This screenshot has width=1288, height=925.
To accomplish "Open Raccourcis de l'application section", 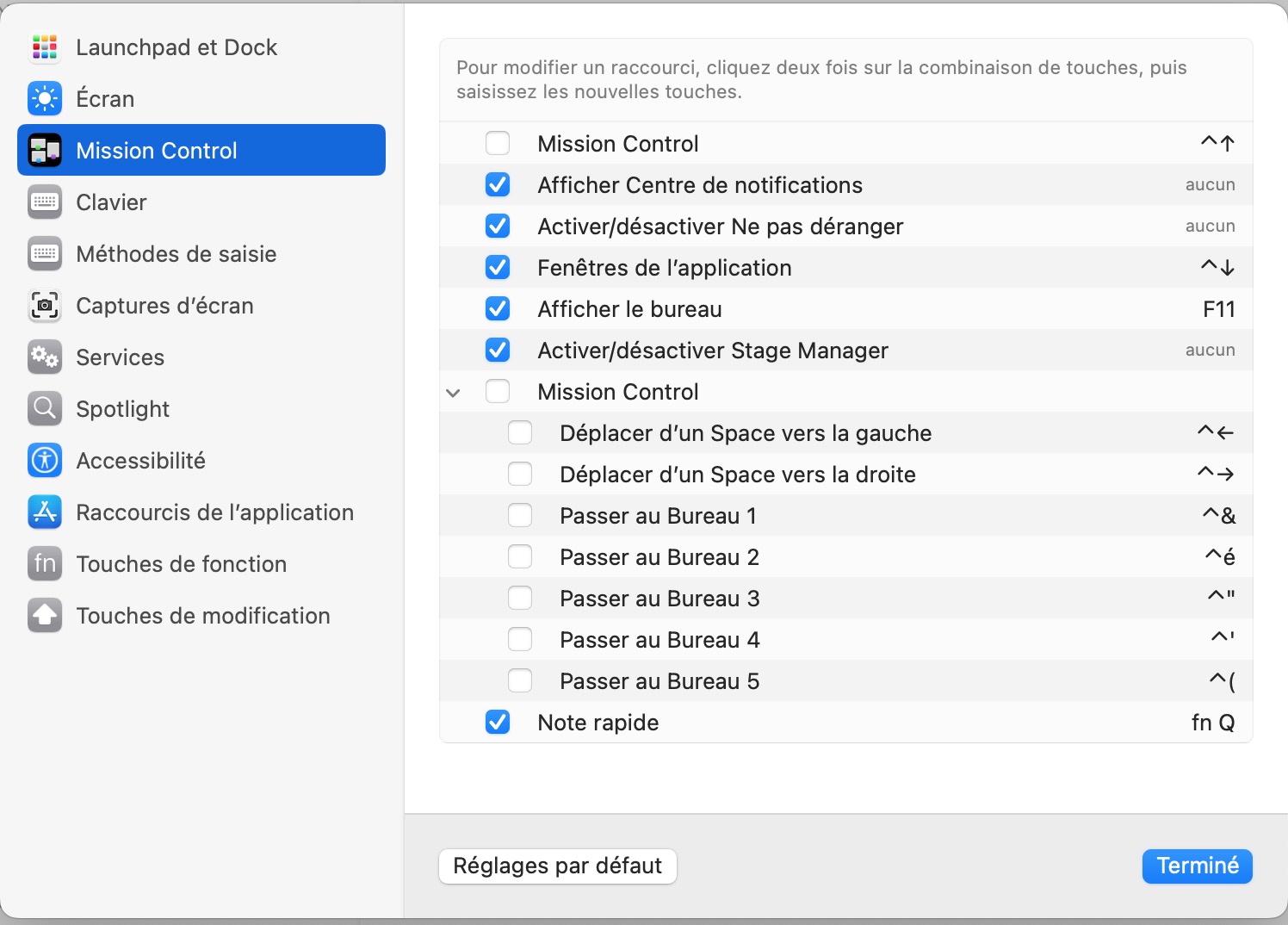I will (214, 512).
